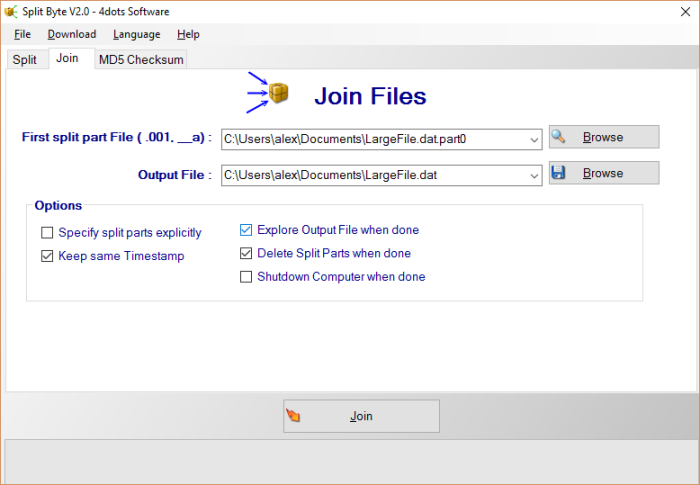Enable Shutdown Computer when done

pyautogui.click(x=246, y=277)
